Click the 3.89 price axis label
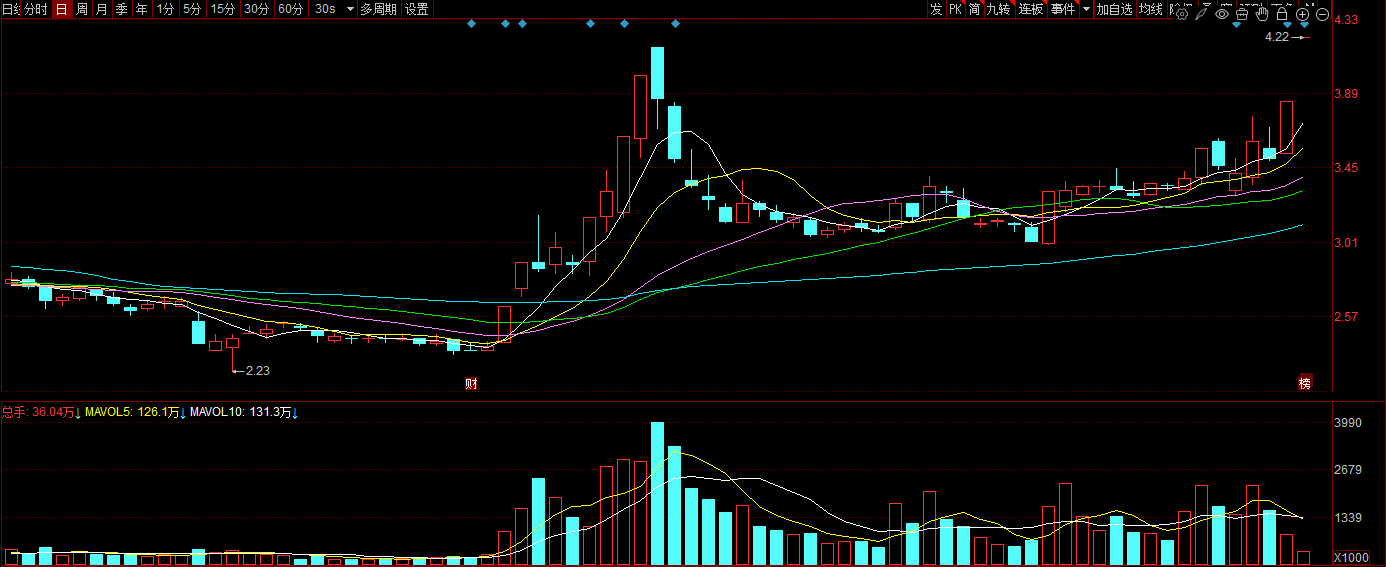This screenshot has width=1386, height=567. [1345, 94]
